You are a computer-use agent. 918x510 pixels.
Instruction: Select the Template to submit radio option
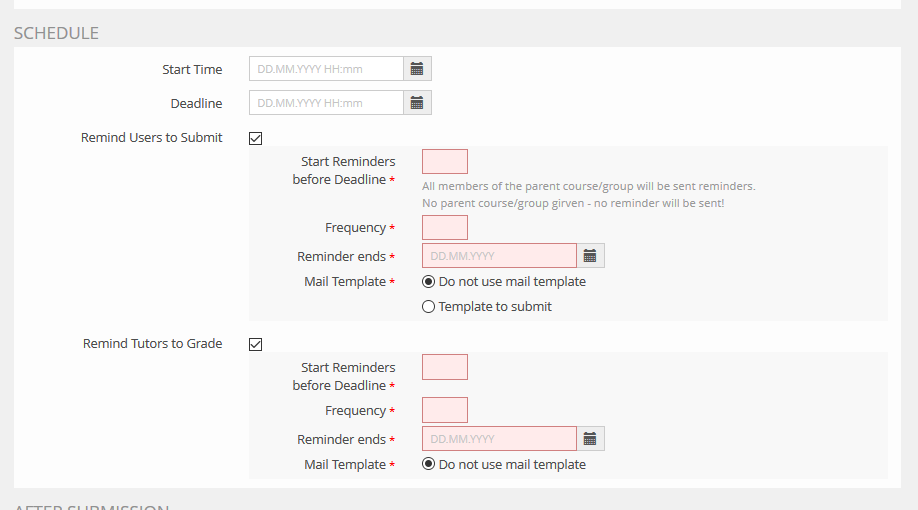[429, 307]
